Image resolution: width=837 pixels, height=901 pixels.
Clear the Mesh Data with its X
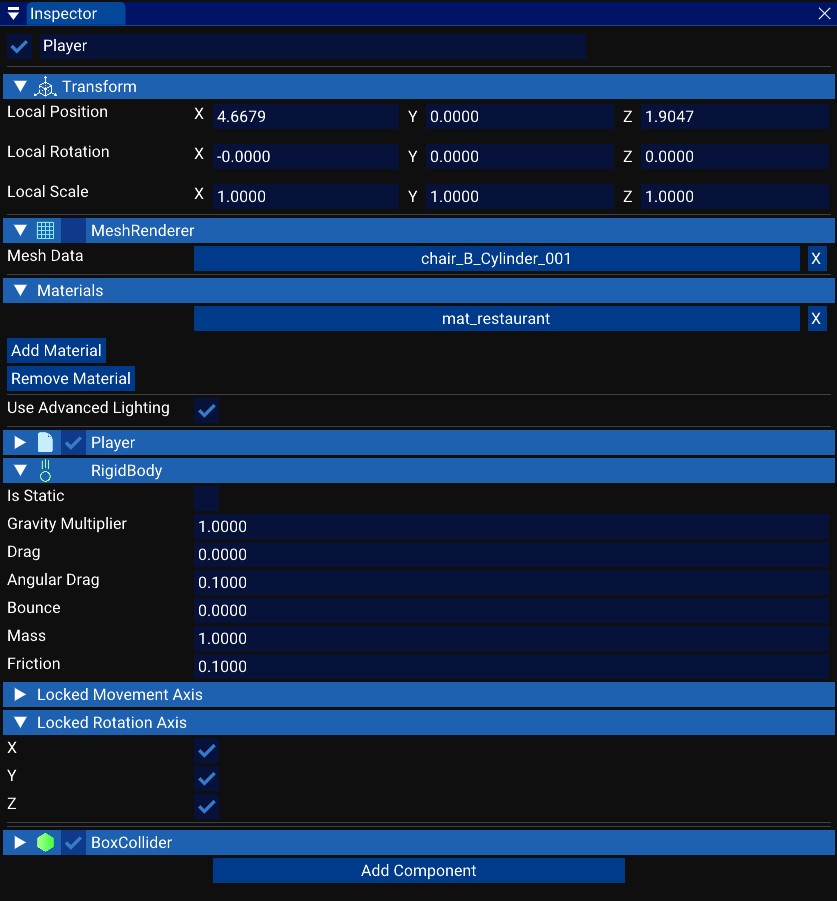pyautogui.click(x=816, y=259)
